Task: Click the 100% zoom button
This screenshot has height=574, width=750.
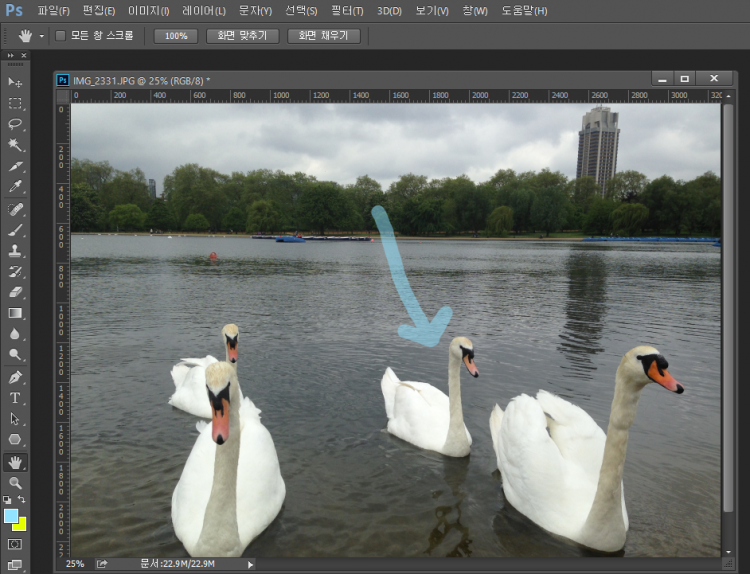Action: coord(176,35)
